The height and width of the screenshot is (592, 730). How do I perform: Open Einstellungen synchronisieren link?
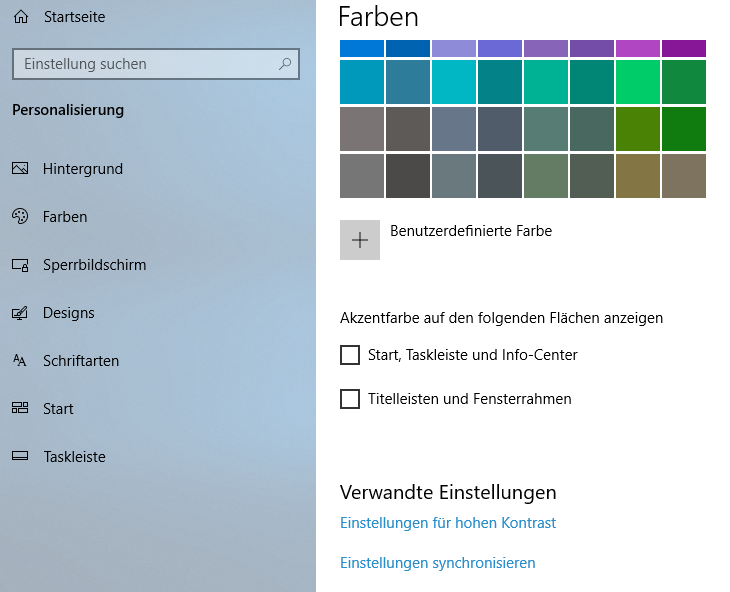(438, 563)
